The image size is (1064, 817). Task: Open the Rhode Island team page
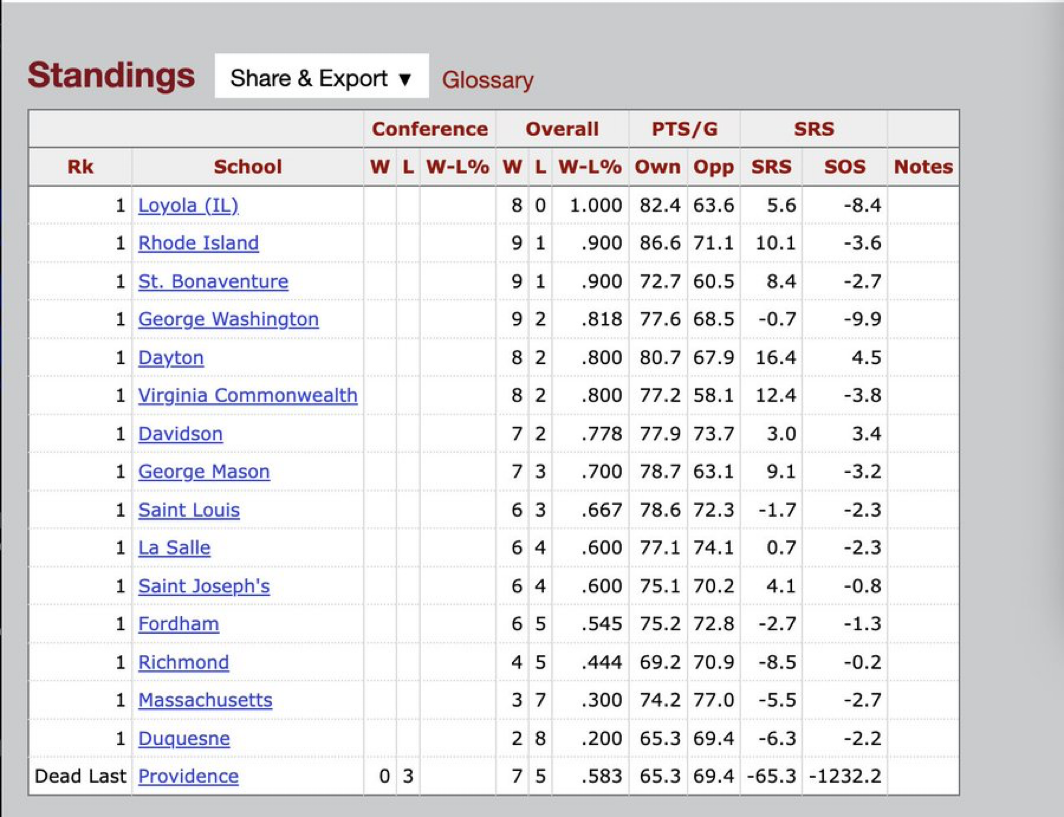point(198,243)
